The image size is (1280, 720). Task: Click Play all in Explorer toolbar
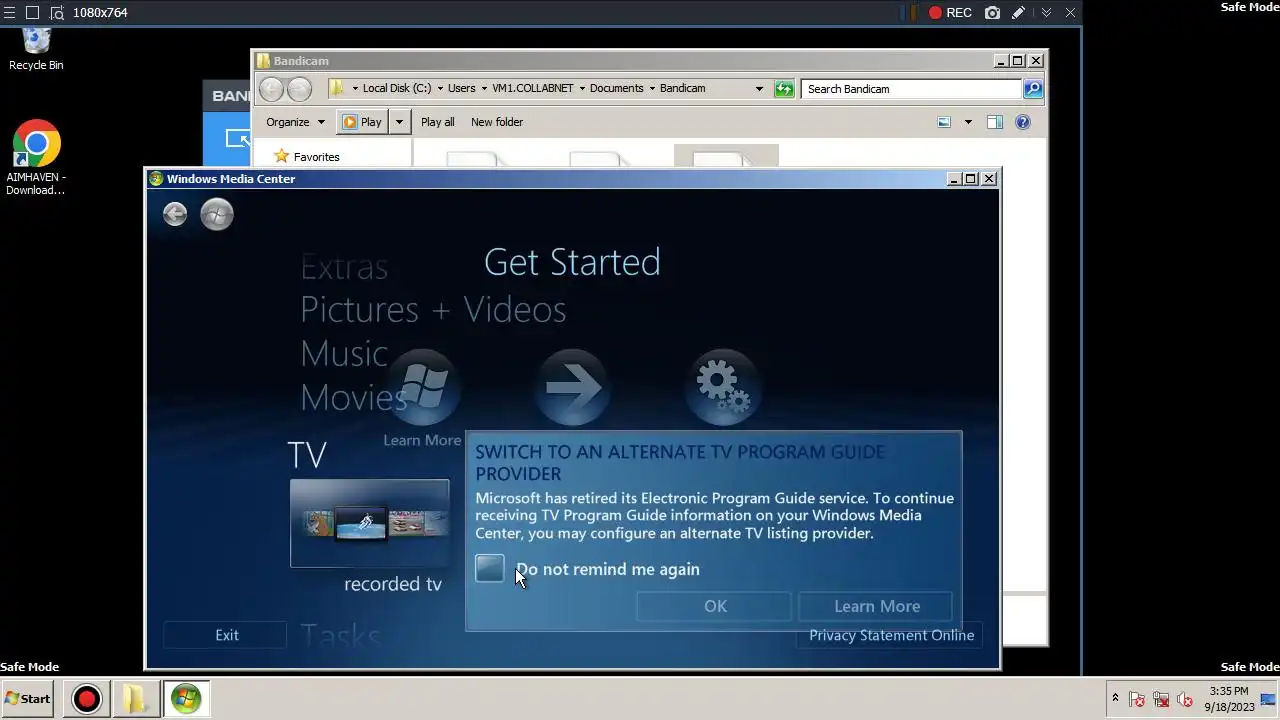(437, 122)
